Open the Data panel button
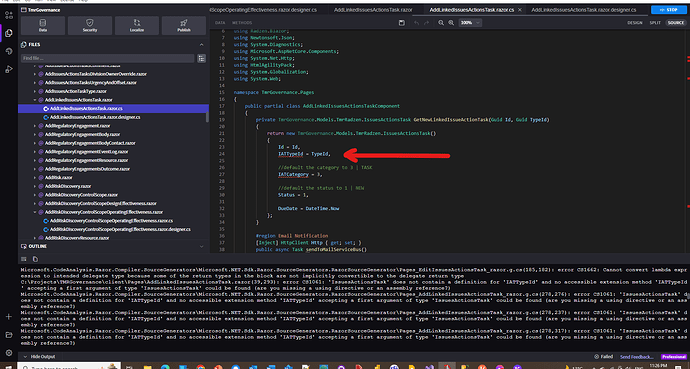The image size is (690, 369). [x=43, y=26]
